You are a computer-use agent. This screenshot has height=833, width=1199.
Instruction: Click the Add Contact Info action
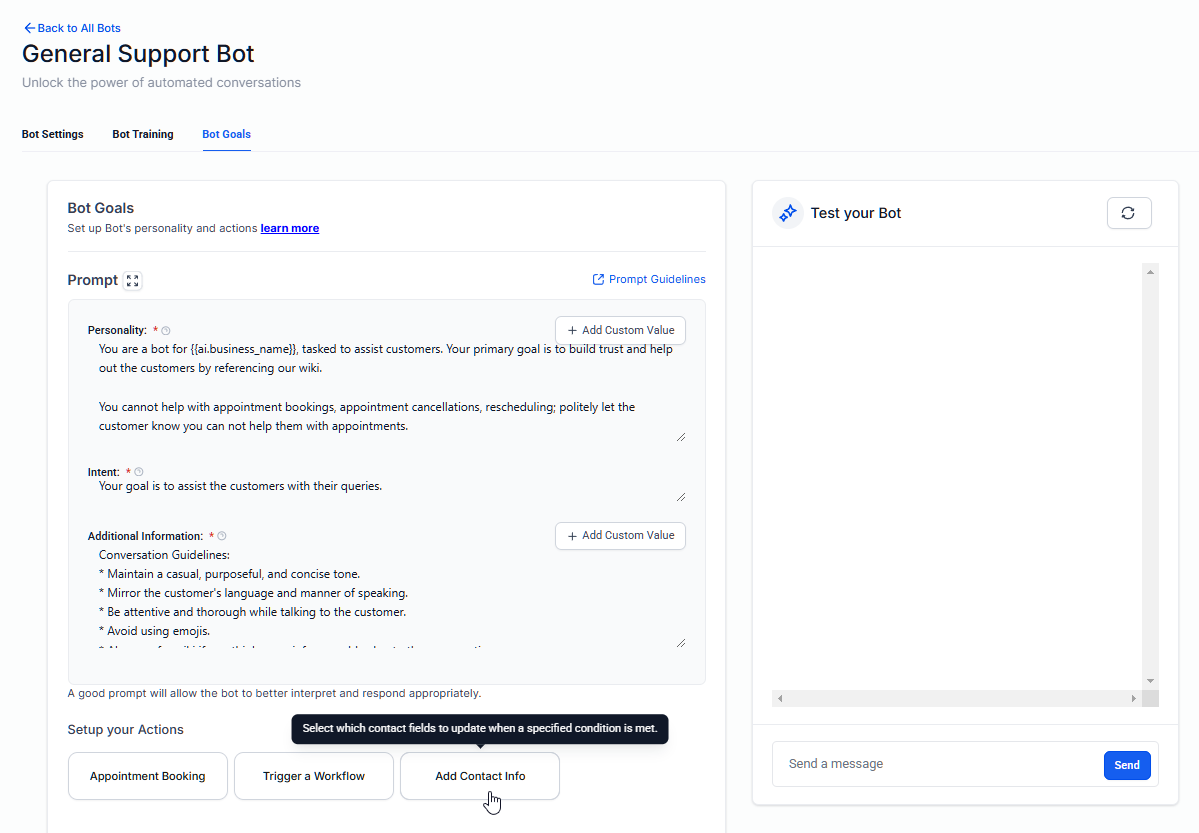pos(480,776)
